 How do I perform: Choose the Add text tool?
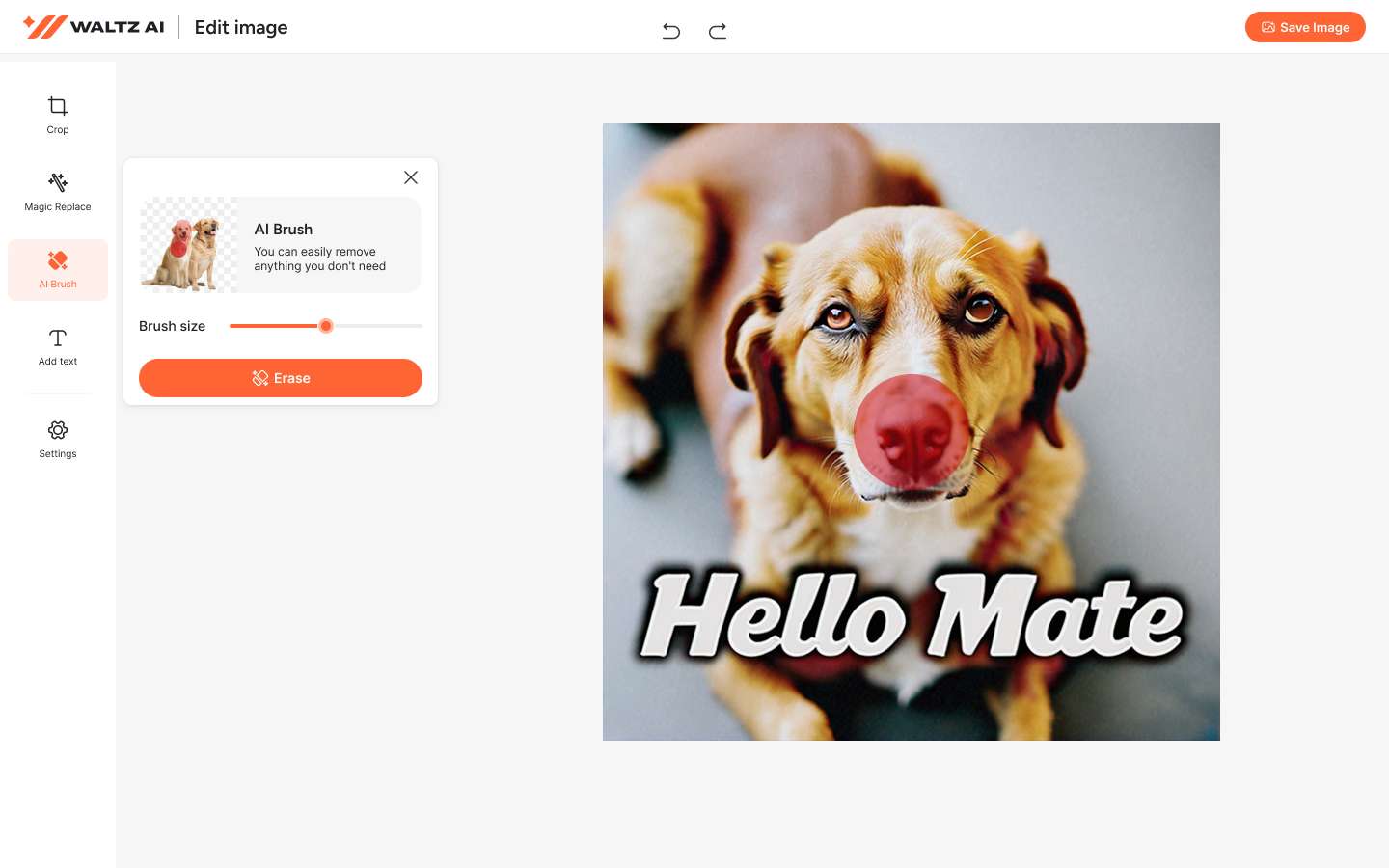point(58,346)
